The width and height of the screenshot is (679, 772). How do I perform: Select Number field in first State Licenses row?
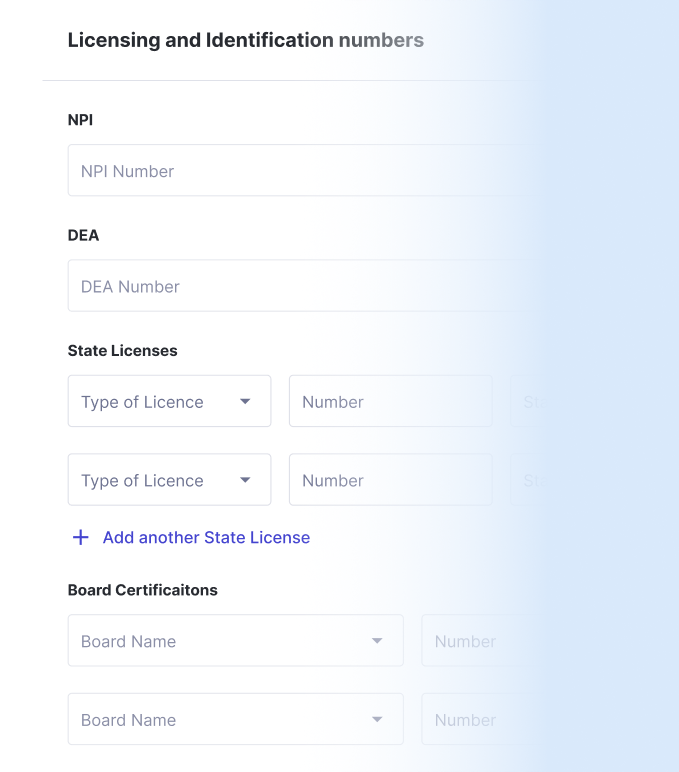pyautogui.click(x=390, y=401)
